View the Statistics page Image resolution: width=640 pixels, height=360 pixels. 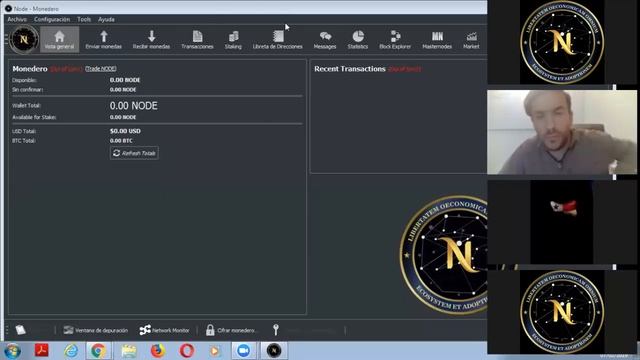coord(358,40)
